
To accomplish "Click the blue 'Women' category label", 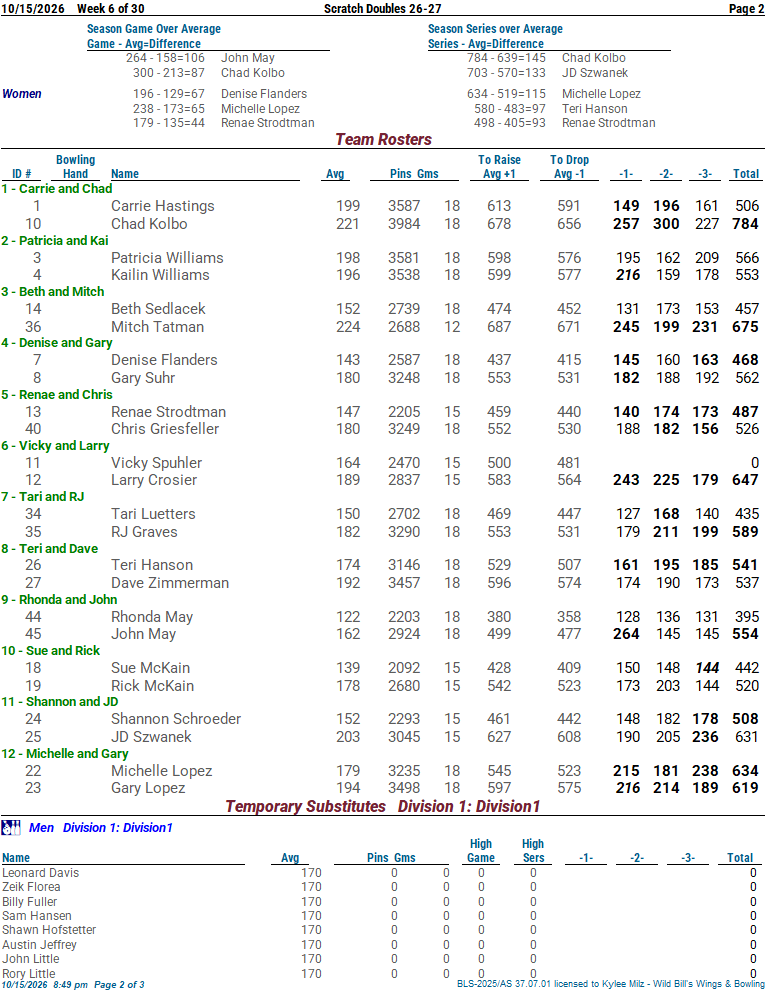I will tap(21, 94).
